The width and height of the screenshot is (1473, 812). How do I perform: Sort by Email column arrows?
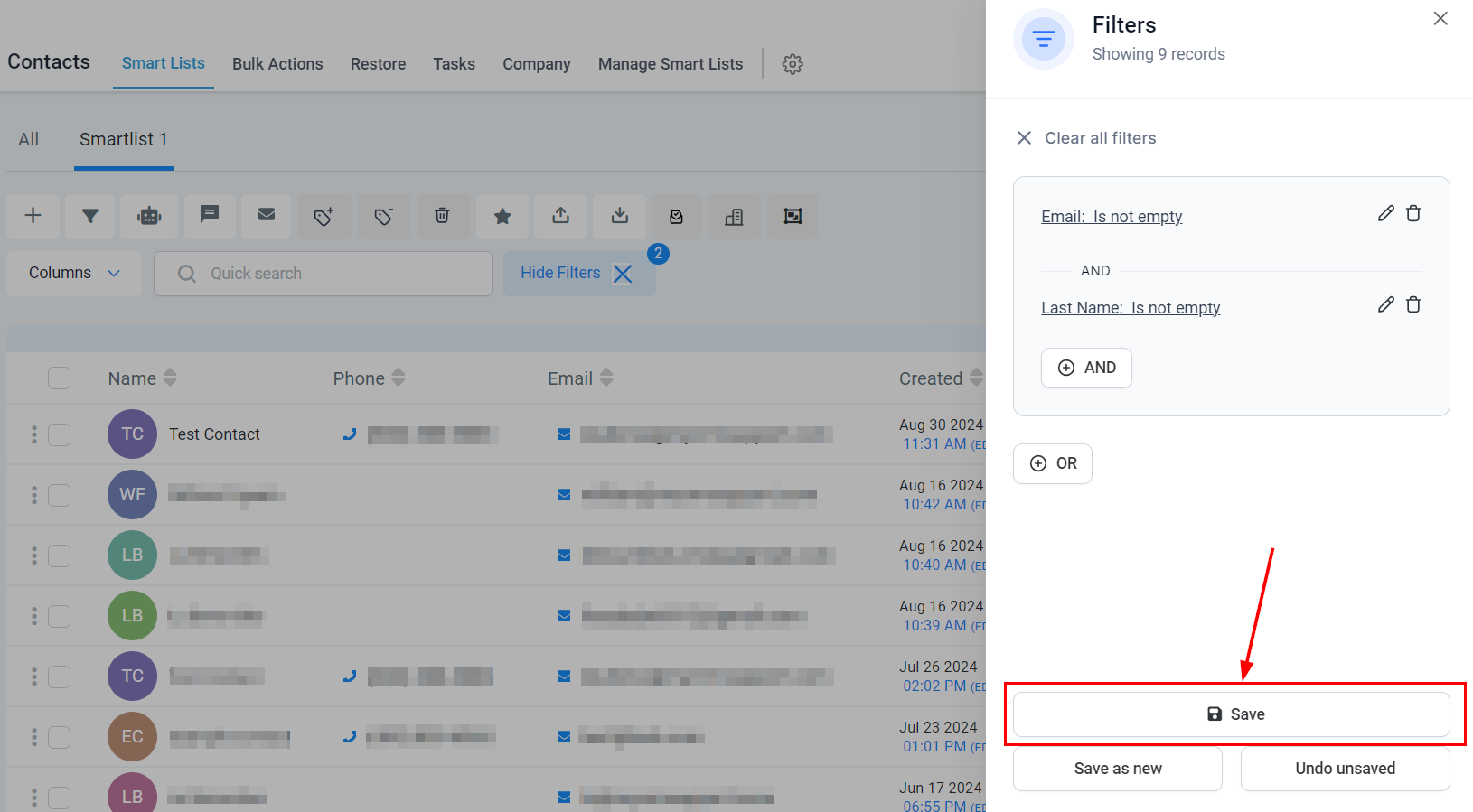click(606, 378)
